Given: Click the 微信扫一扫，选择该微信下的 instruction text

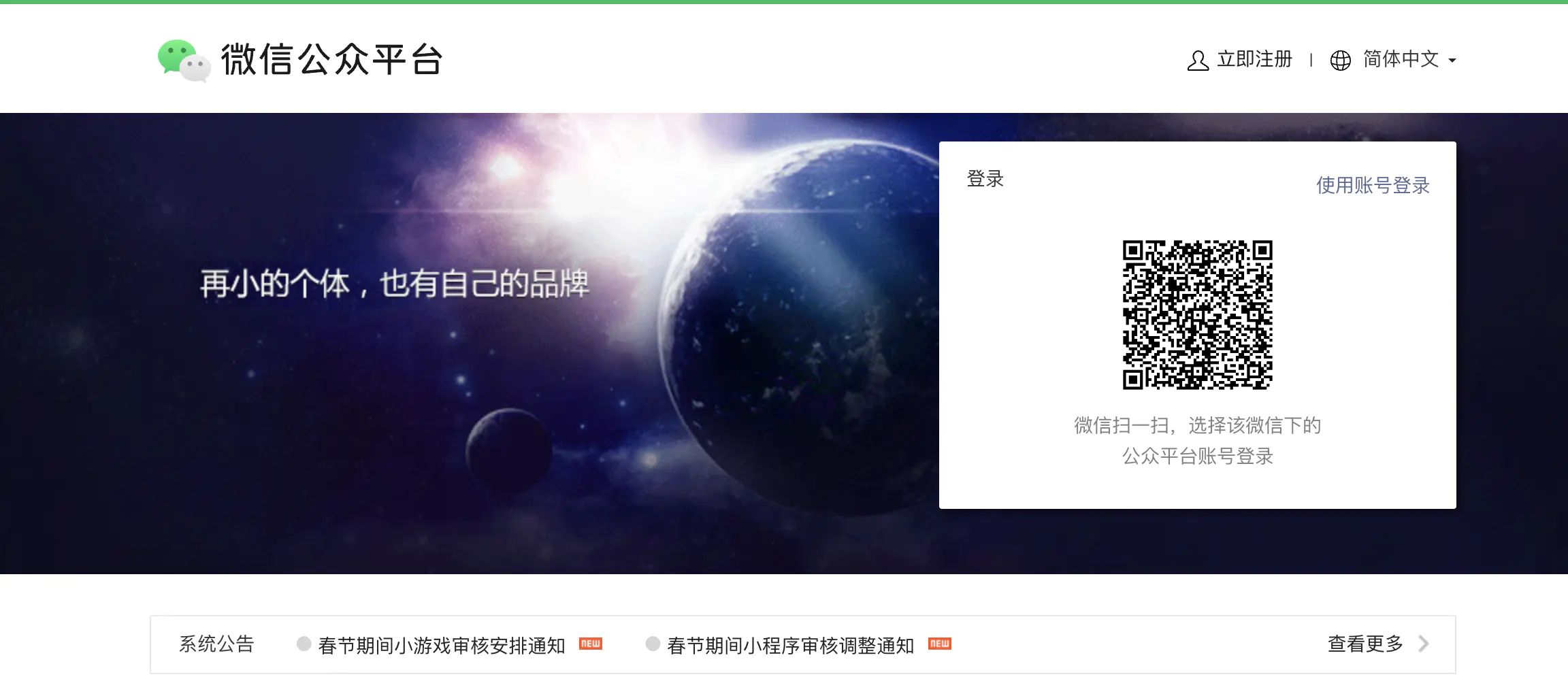Looking at the screenshot, I should pos(1198,425).
